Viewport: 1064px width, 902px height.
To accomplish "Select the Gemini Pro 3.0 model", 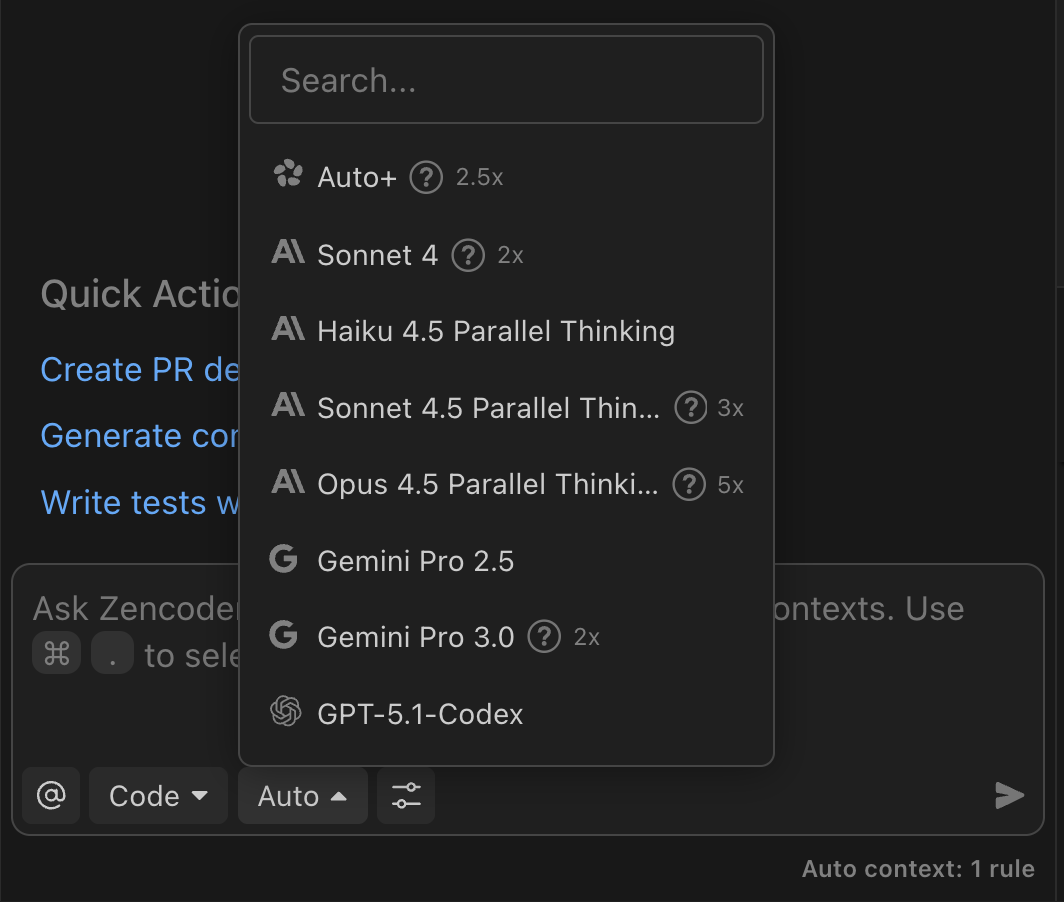I will point(416,637).
